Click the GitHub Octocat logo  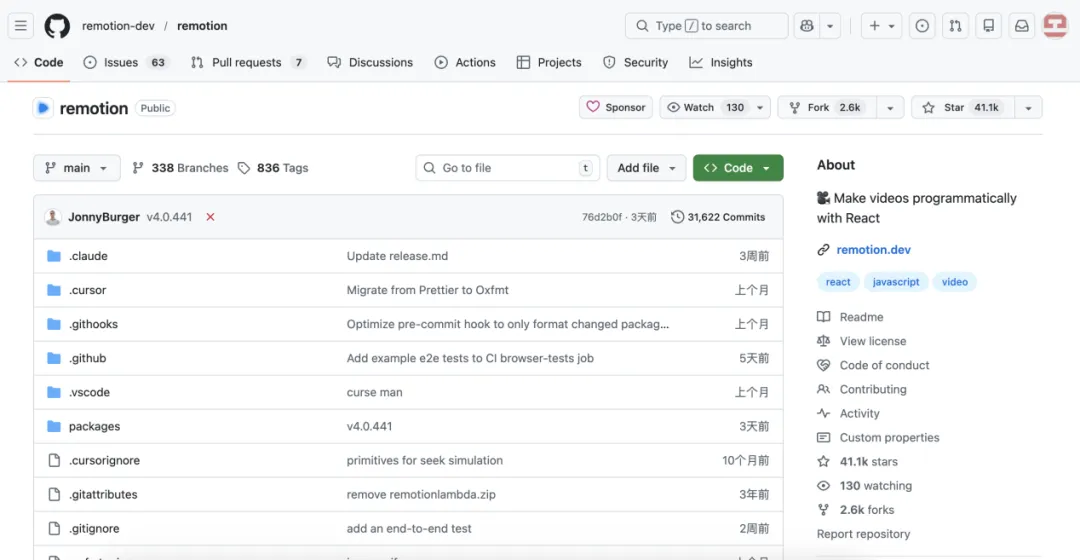[57, 26]
